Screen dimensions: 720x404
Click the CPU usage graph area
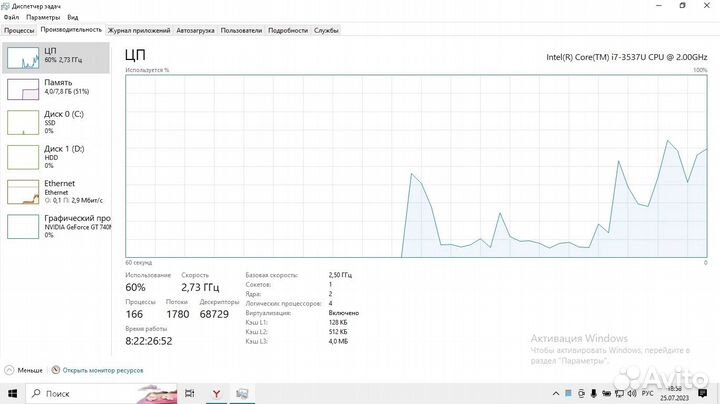(416, 166)
